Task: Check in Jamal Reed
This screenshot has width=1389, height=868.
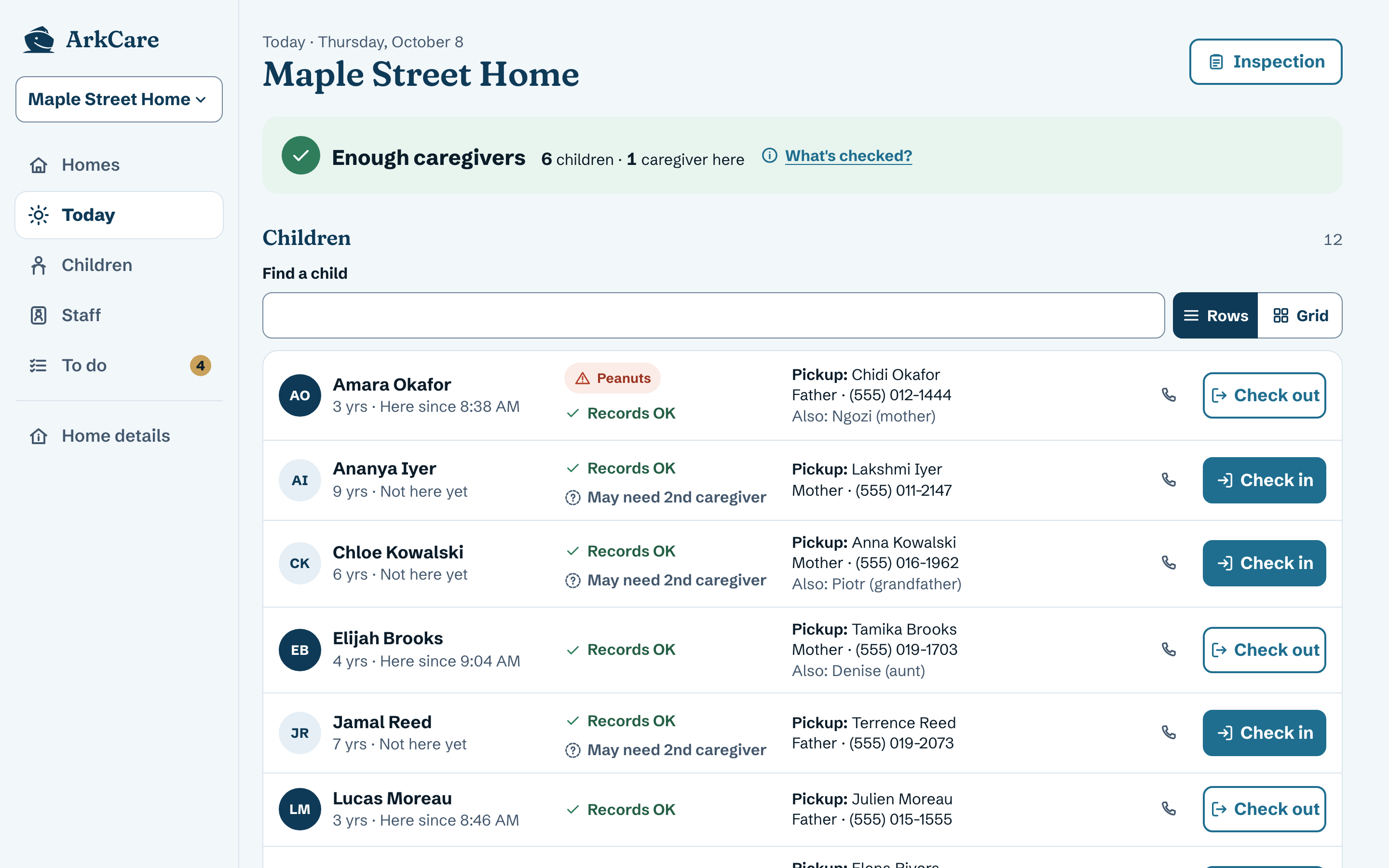Action: (x=1265, y=732)
